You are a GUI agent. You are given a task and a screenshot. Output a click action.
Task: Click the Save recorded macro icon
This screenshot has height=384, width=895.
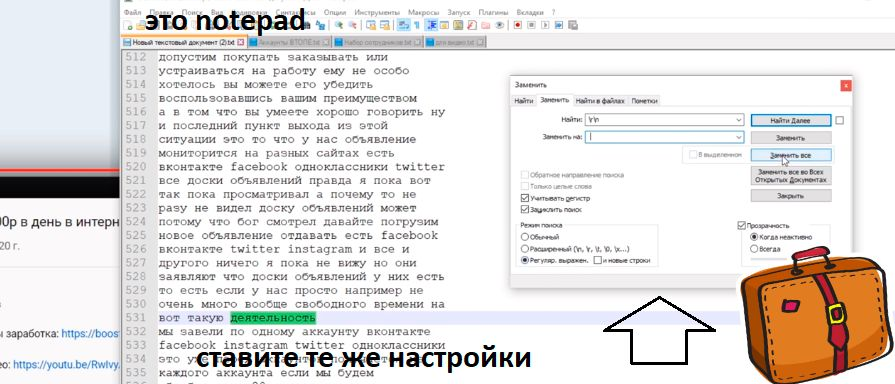tap(573, 25)
